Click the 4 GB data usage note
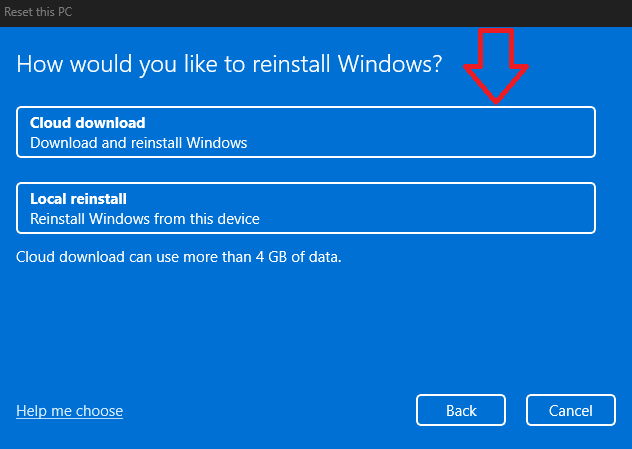This screenshot has height=449, width=632. [x=179, y=257]
